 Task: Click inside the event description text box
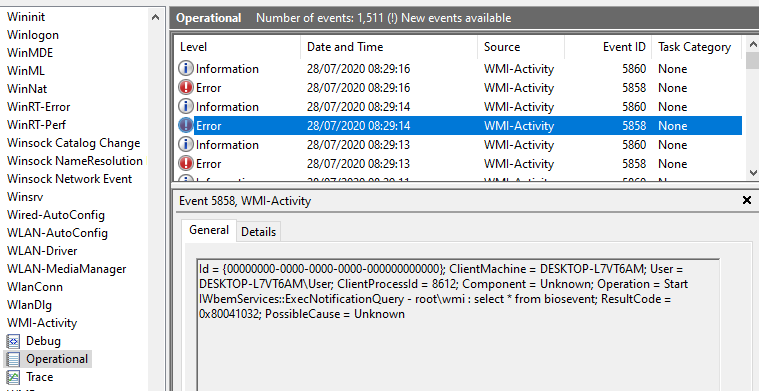pyautogui.click(x=457, y=324)
